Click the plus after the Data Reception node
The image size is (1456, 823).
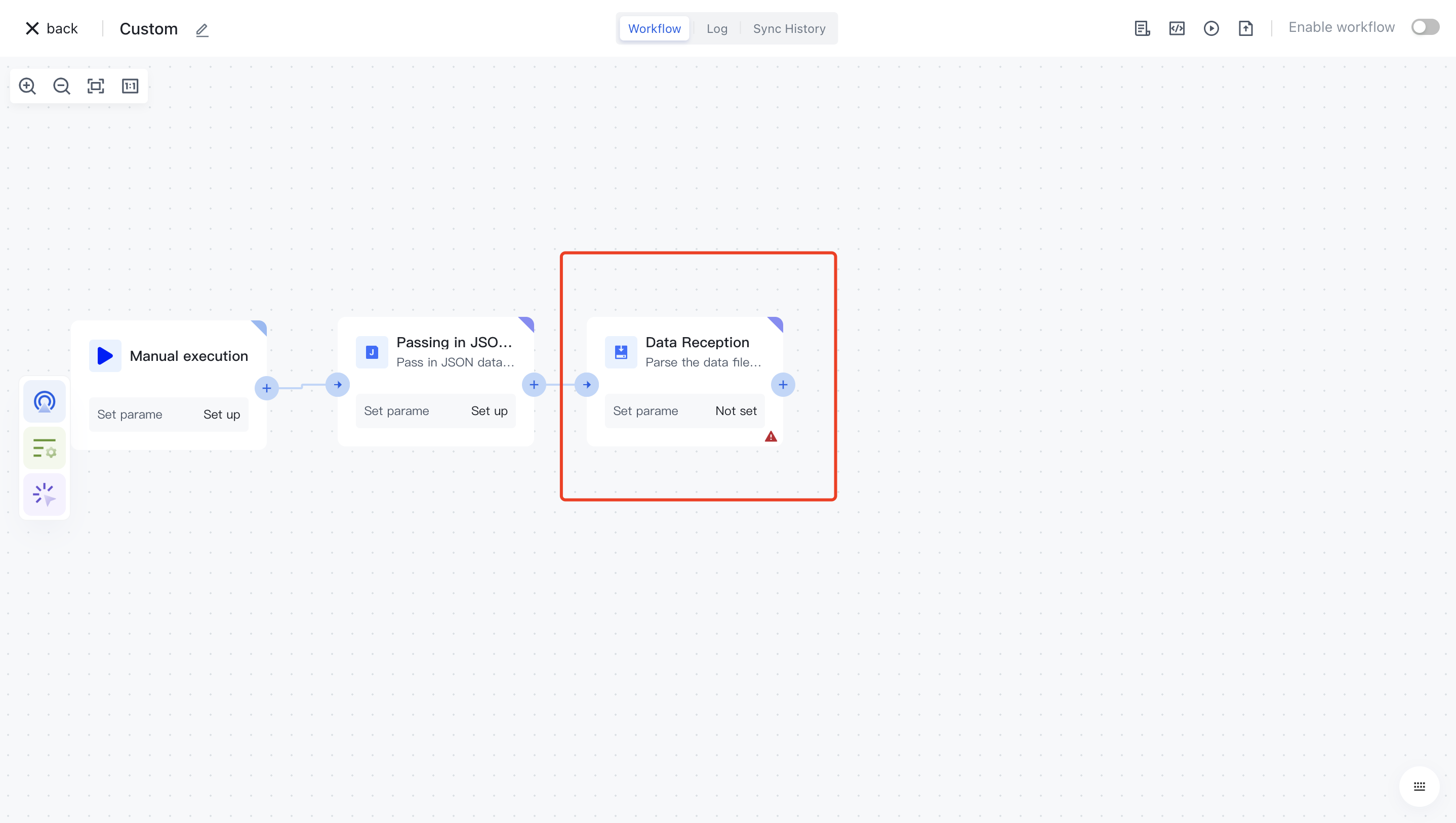(782, 385)
